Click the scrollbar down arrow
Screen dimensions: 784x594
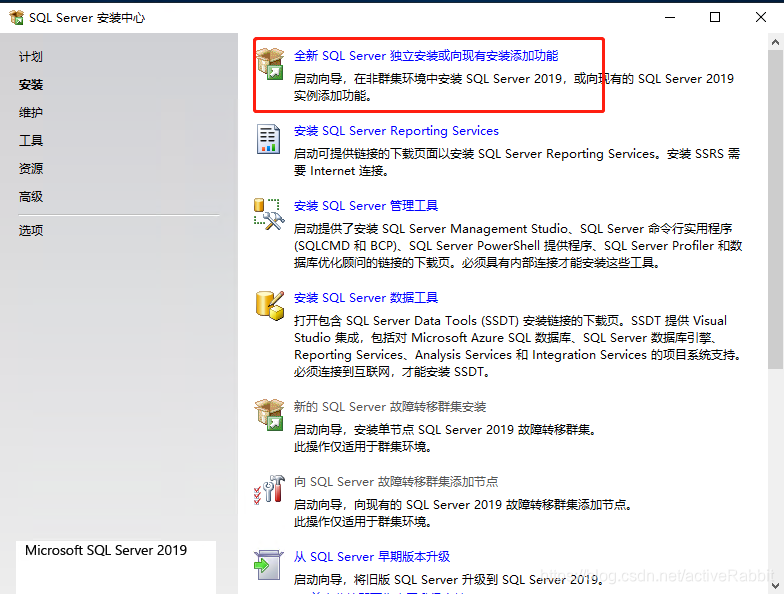pos(776,586)
